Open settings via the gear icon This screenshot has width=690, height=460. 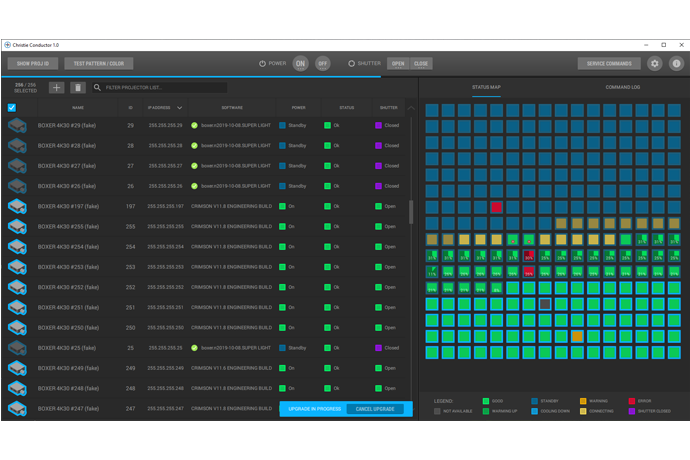(x=655, y=63)
